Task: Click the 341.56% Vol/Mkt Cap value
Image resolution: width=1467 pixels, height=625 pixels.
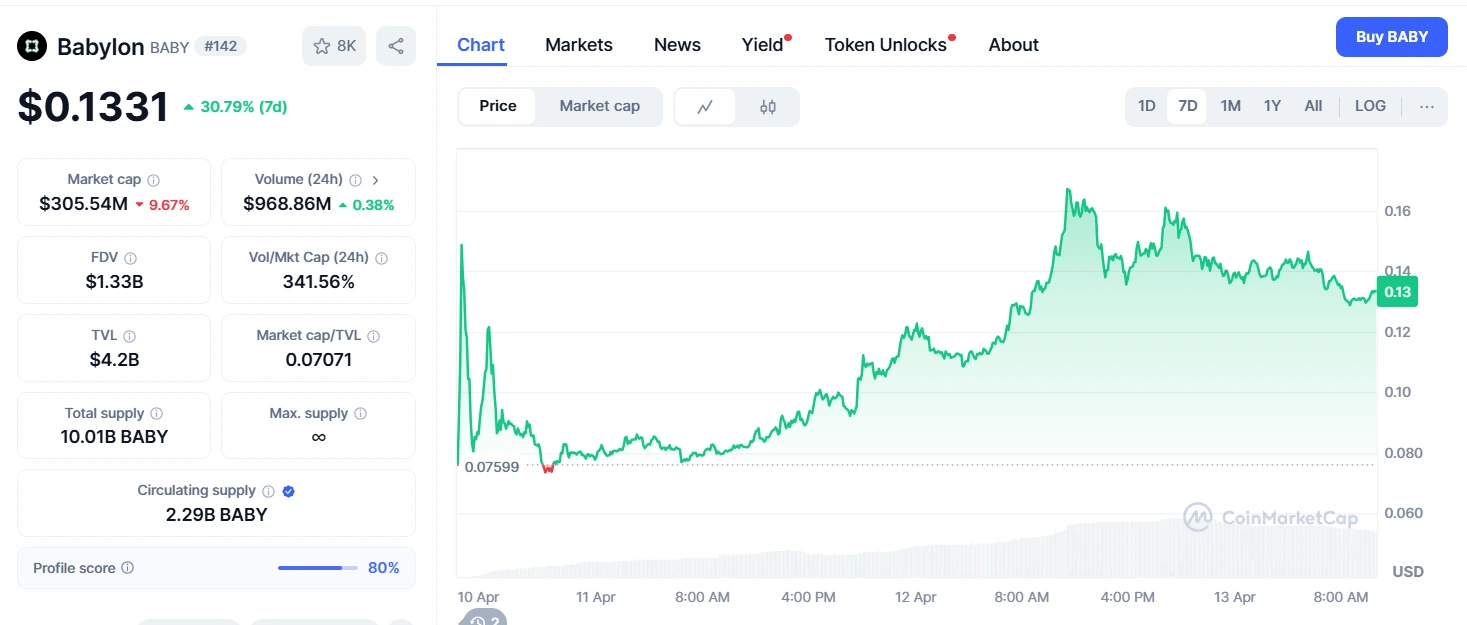Action: pos(318,282)
